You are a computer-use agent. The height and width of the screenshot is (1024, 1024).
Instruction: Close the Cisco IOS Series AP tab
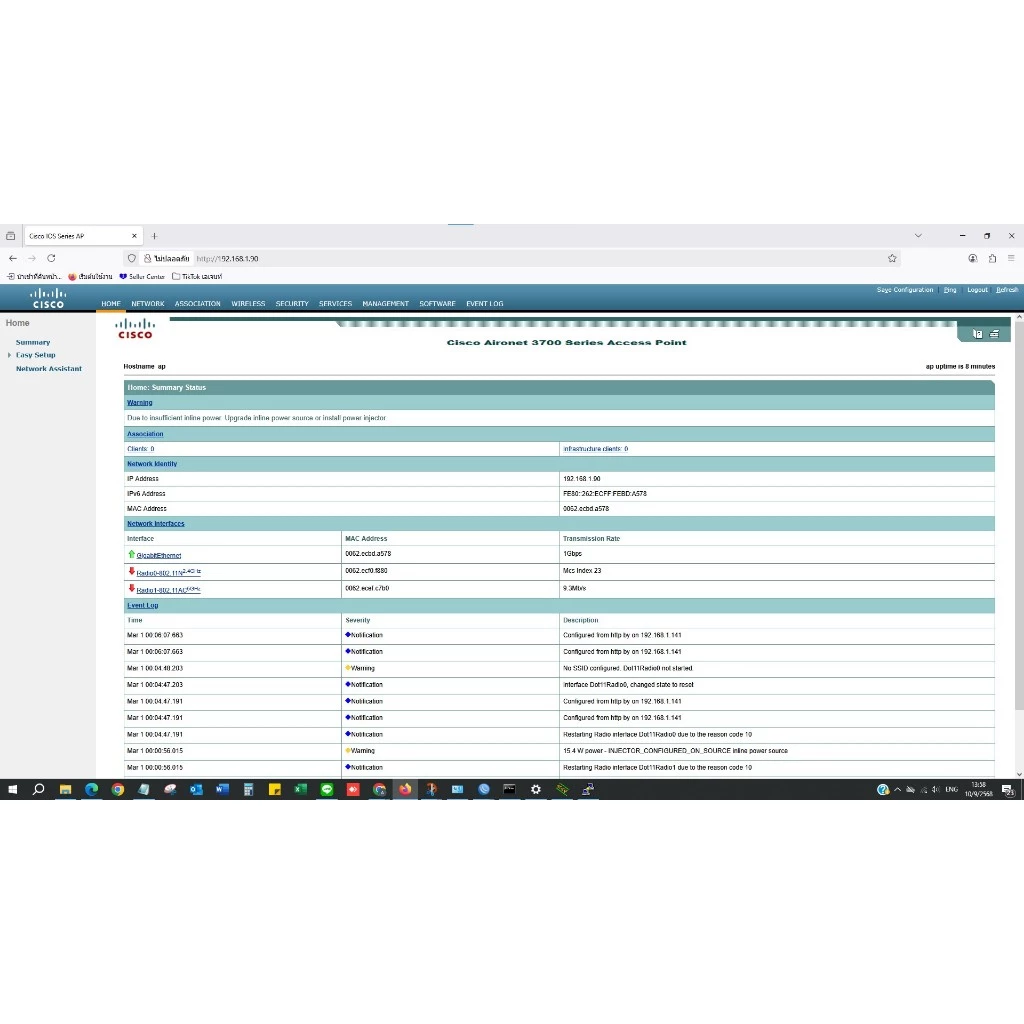[x=134, y=236]
